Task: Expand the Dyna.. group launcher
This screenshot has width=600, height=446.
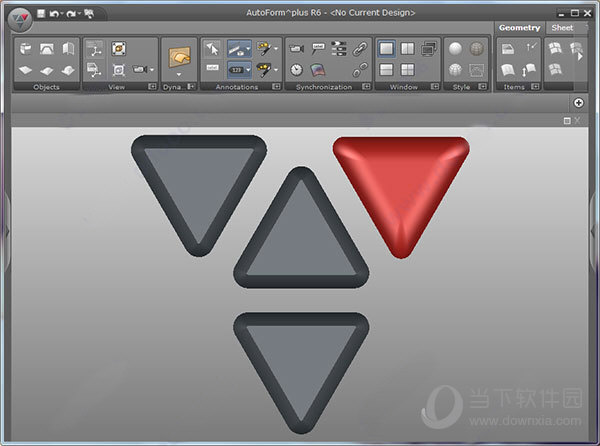Action: pos(191,86)
